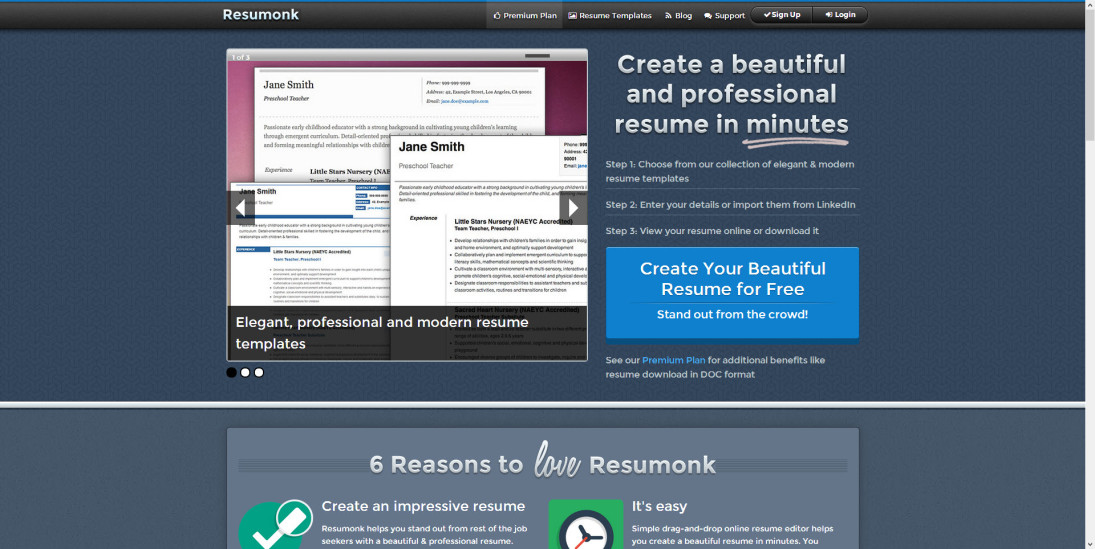Open the Premium Plan nav item

coord(524,15)
